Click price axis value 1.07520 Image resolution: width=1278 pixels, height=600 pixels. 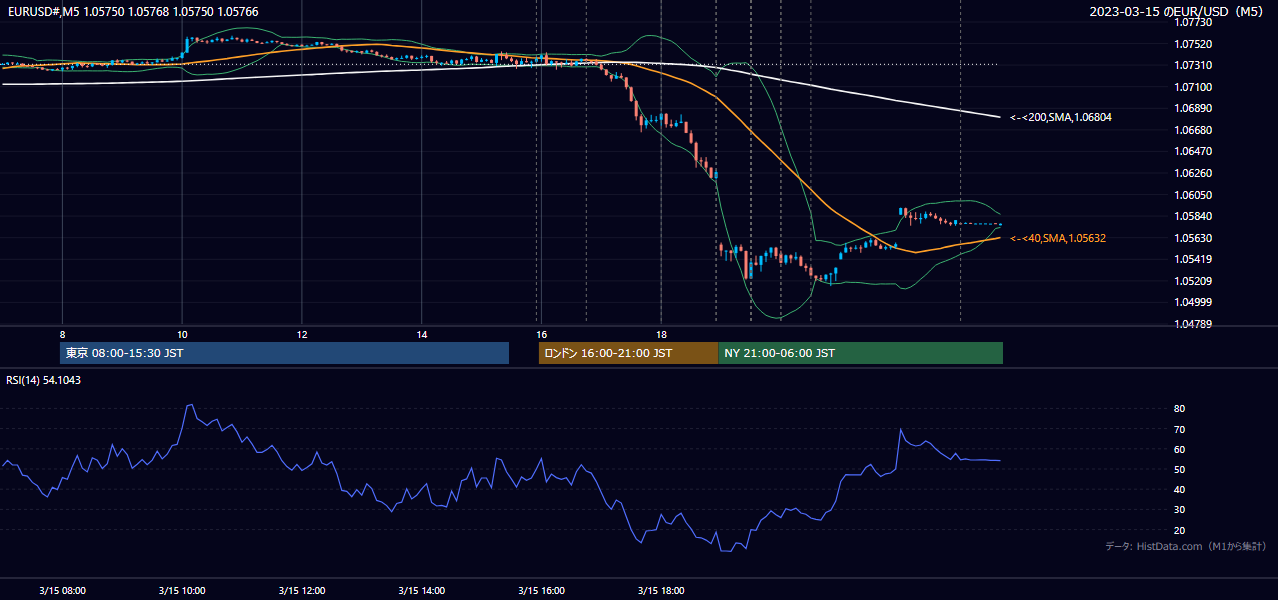1193,44
